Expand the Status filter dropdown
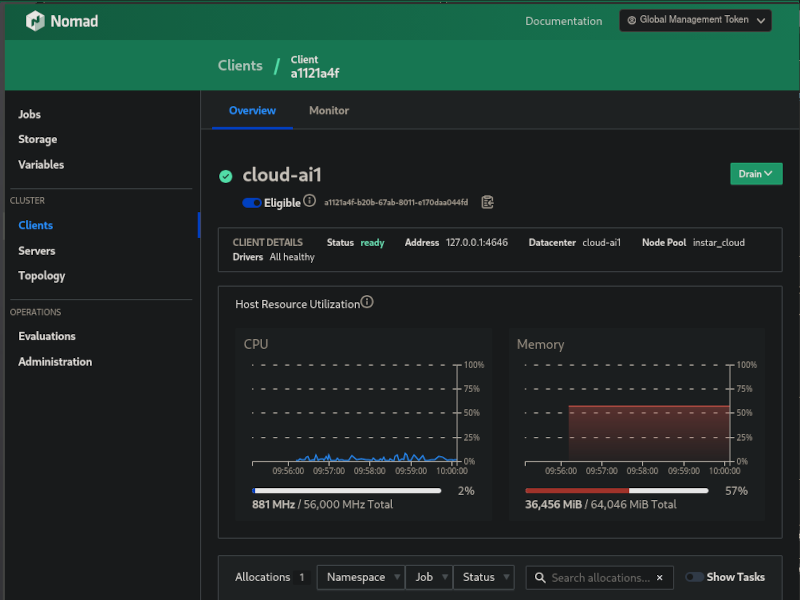The height and width of the screenshot is (600, 800). pyautogui.click(x=484, y=577)
